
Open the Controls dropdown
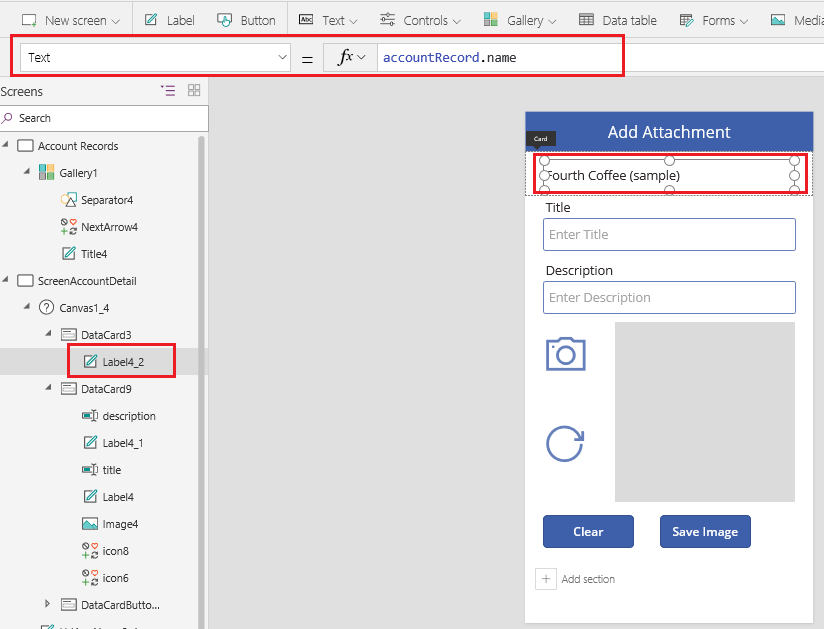pos(420,18)
